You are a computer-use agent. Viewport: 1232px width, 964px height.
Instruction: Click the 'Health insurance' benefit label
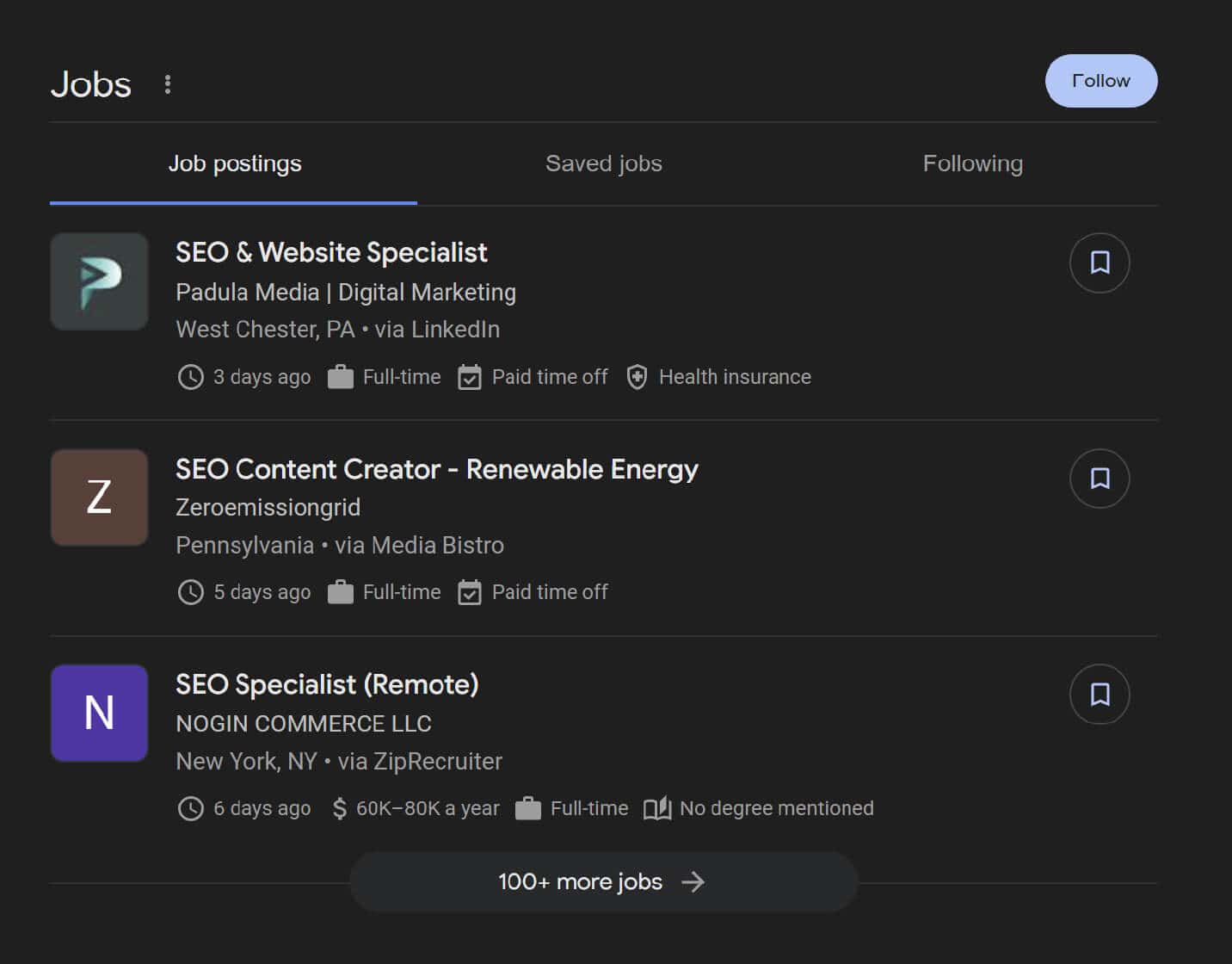[735, 377]
